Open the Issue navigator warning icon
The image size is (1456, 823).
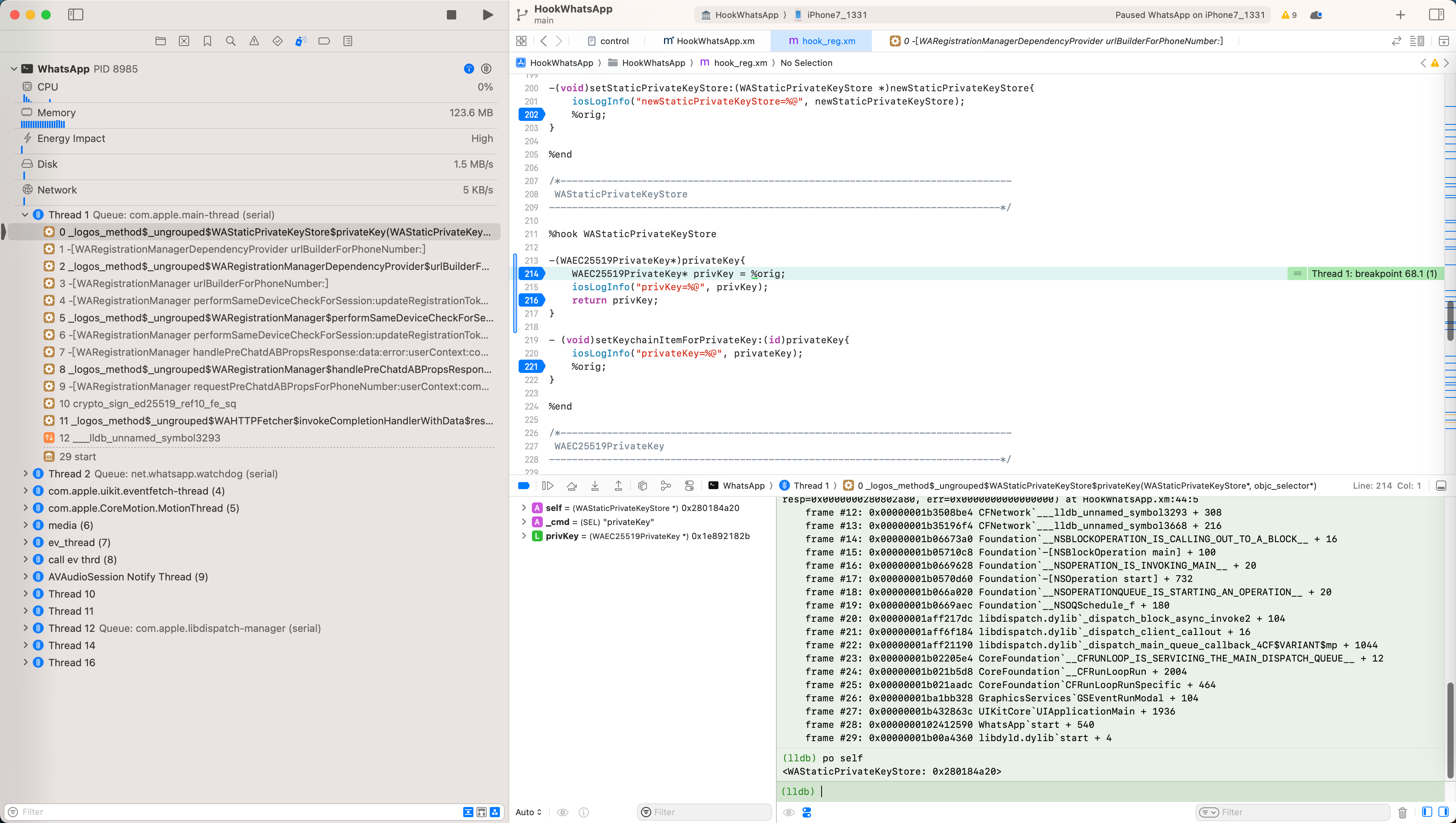click(254, 41)
